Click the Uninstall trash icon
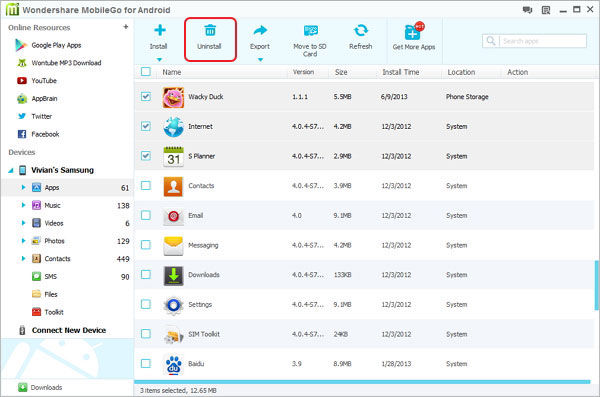 (x=210, y=30)
